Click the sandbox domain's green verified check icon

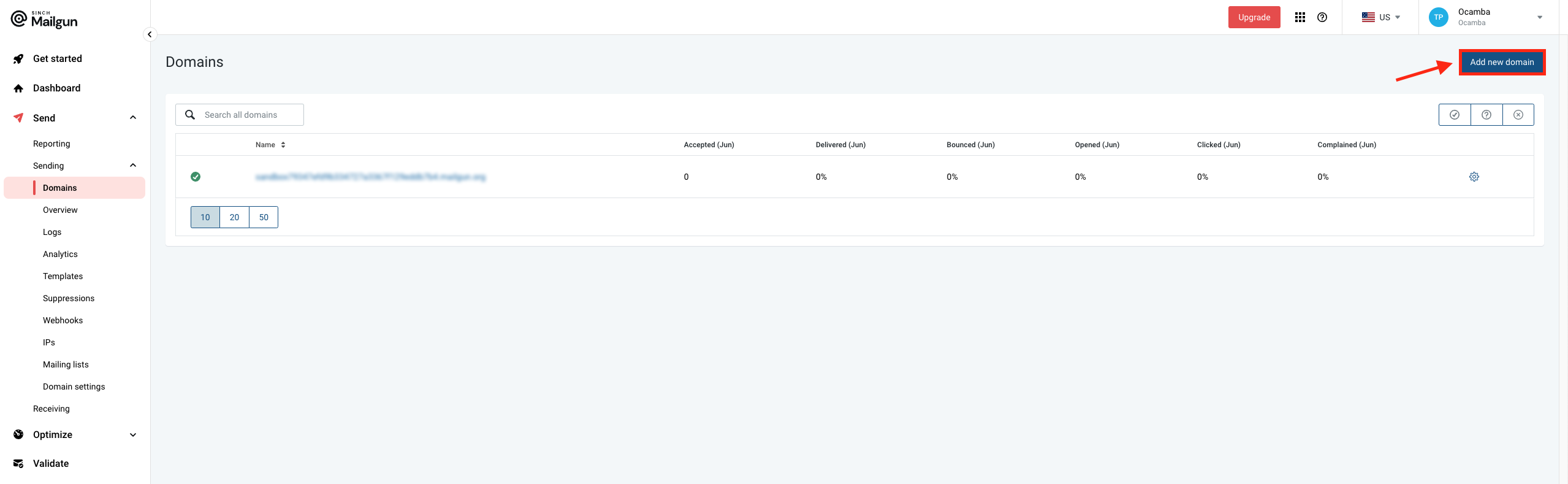(196, 177)
